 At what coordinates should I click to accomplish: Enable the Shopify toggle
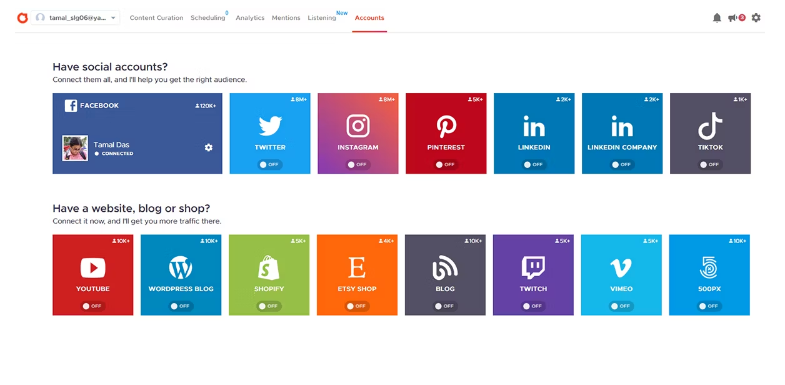tap(269, 306)
